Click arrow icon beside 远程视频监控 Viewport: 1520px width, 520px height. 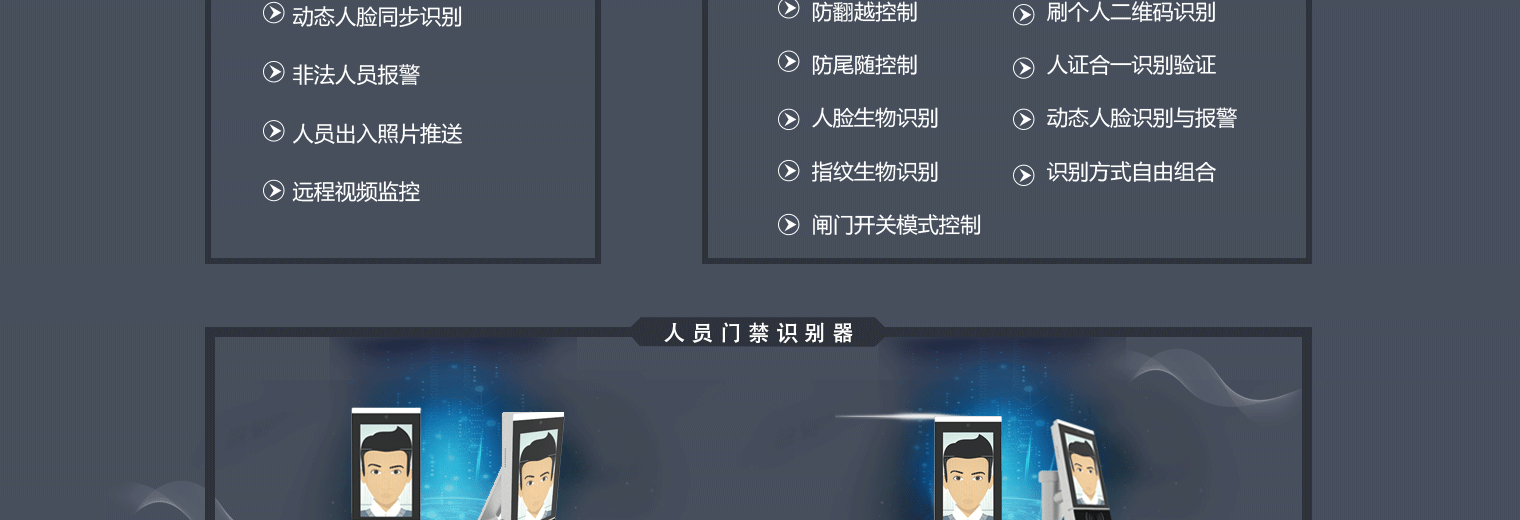[x=274, y=190]
